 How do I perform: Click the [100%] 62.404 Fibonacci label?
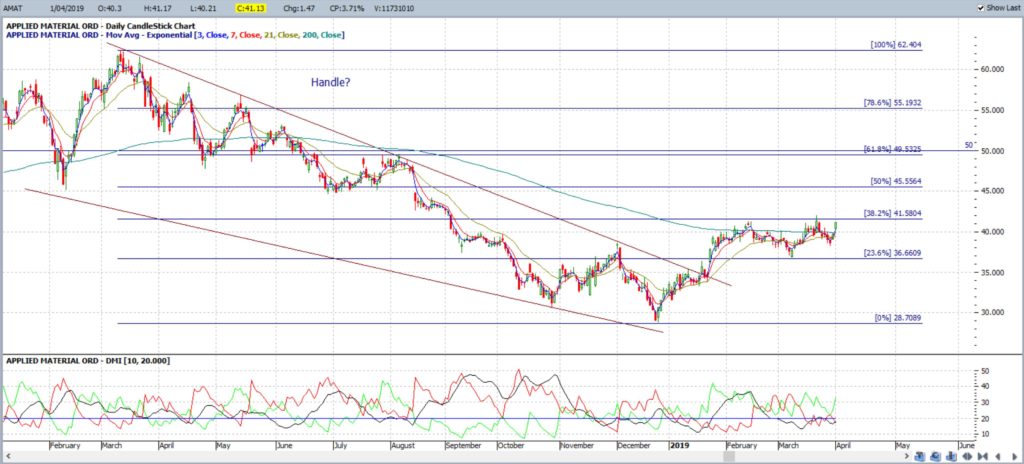(x=897, y=45)
